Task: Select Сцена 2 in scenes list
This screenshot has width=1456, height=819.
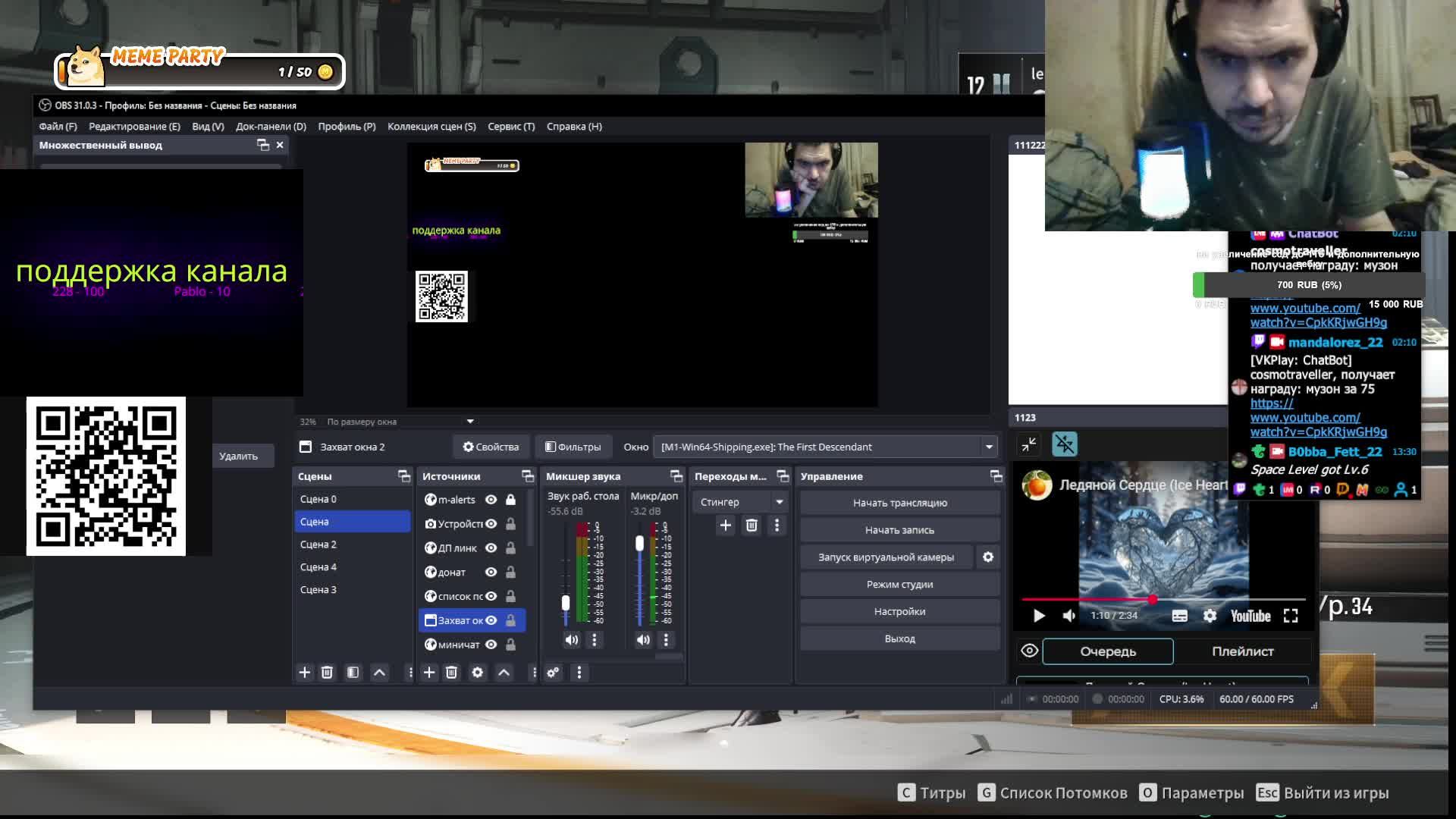Action: pos(318,544)
